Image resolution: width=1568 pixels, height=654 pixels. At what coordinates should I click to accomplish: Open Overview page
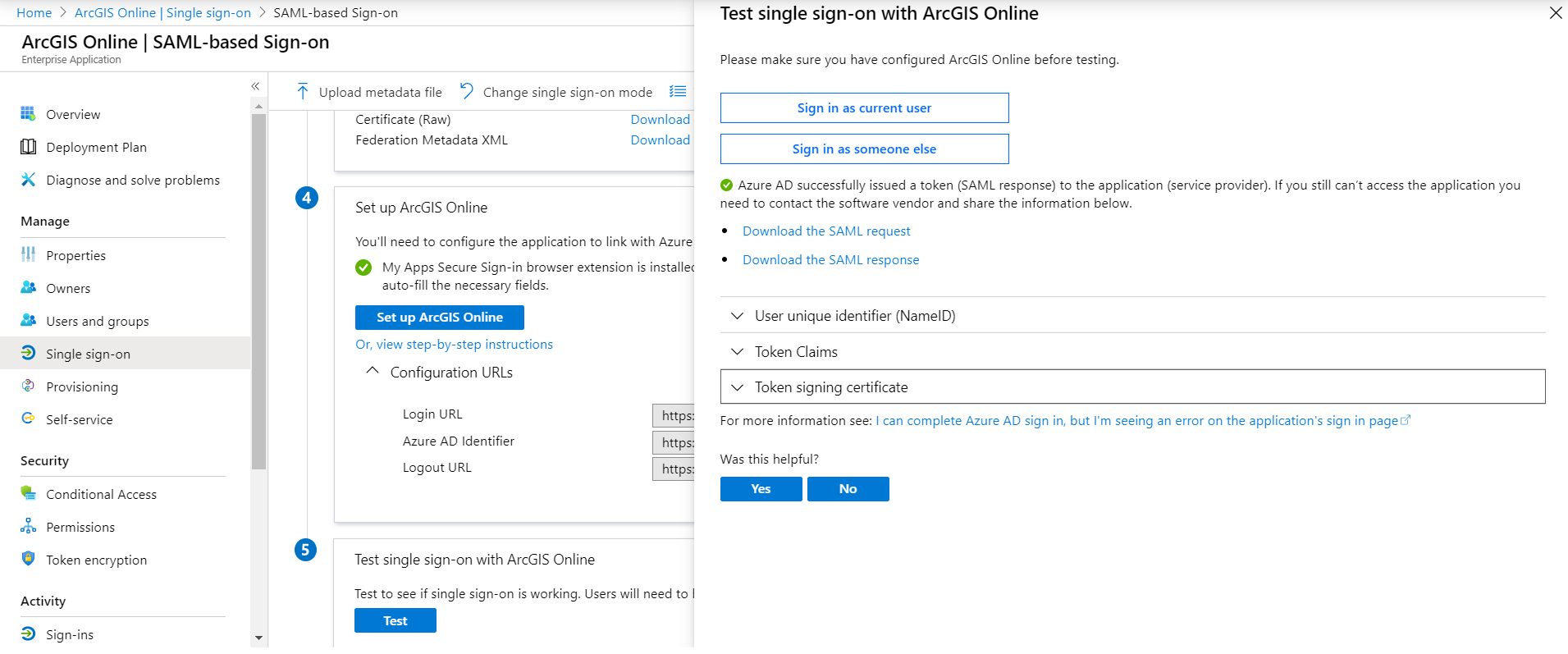(73, 114)
